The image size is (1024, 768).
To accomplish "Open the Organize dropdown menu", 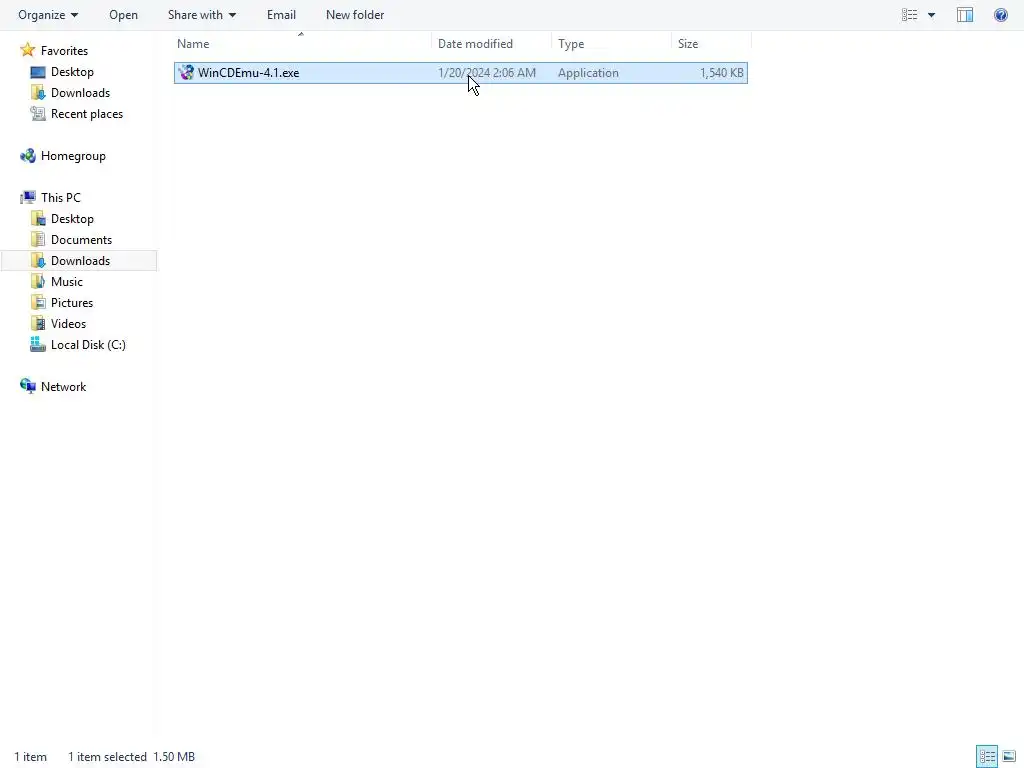I will point(48,14).
